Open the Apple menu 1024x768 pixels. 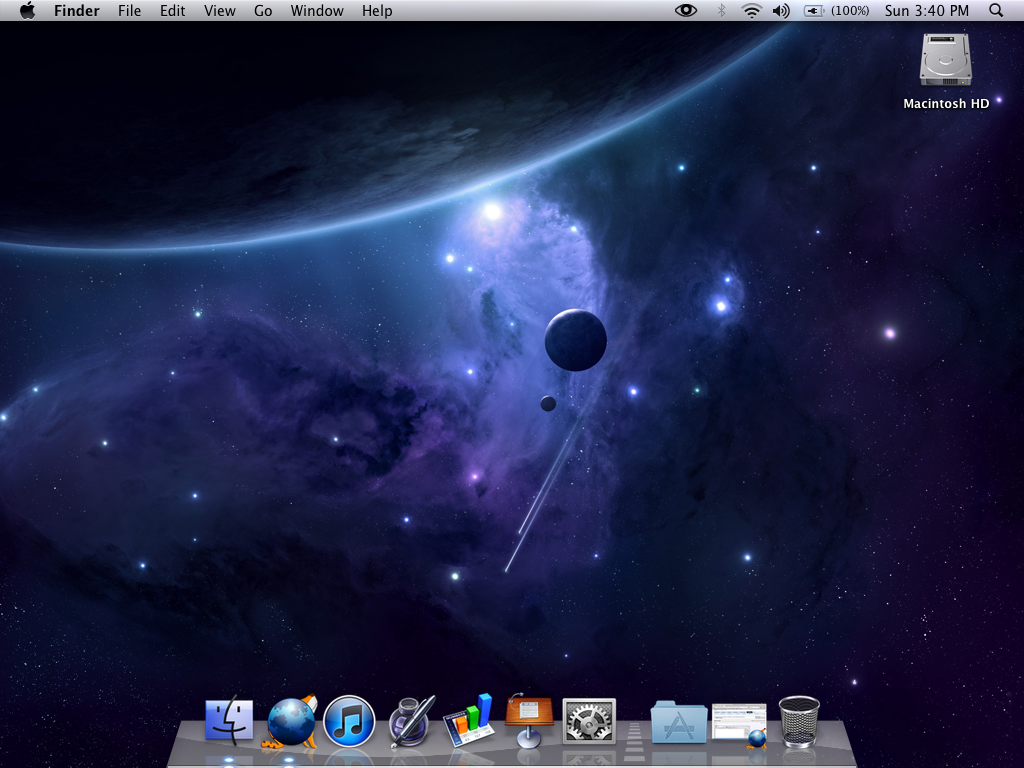[27, 10]
